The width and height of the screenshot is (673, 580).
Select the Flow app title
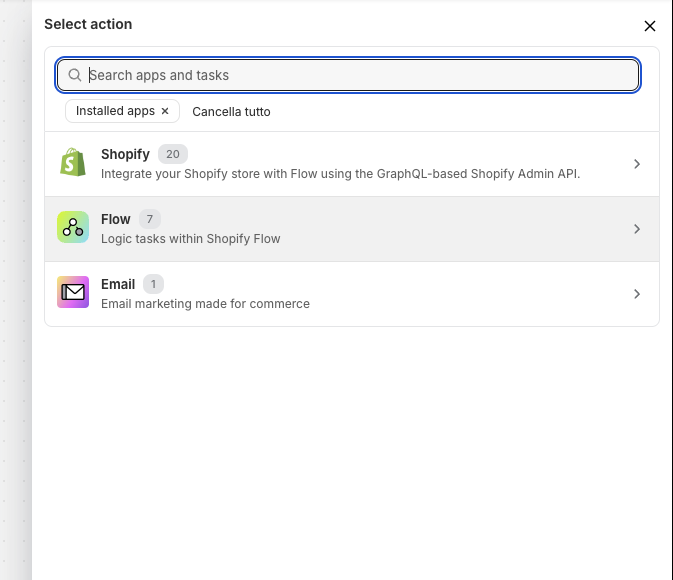point(116,219)
